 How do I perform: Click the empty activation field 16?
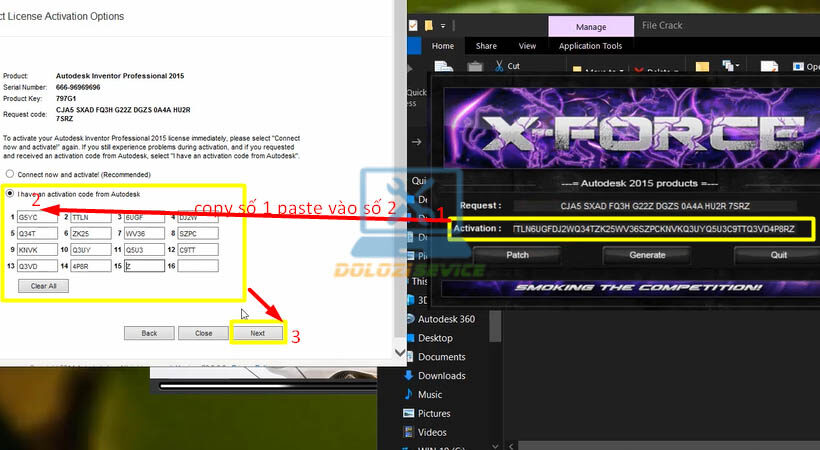pyautogui.click(x=198, y=266)
